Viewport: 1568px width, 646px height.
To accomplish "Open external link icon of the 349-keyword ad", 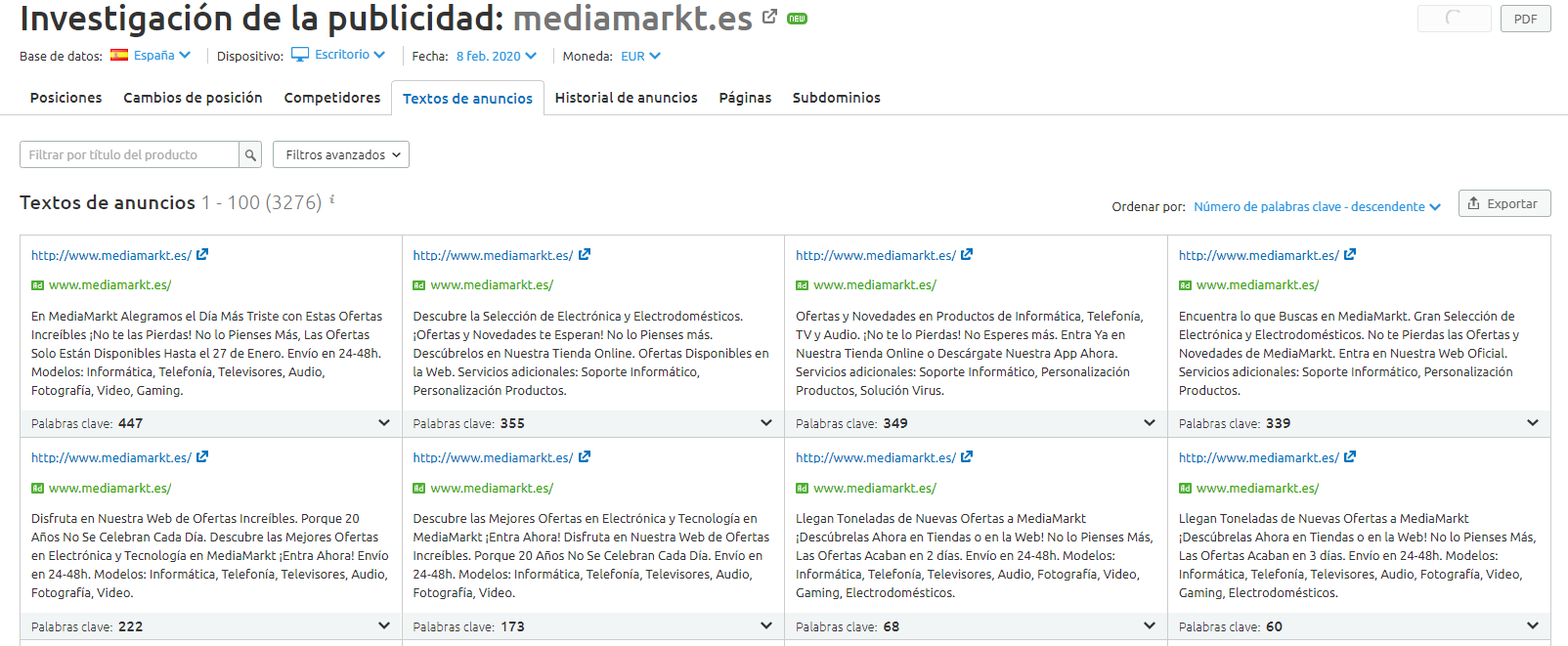I will (967, 254).
